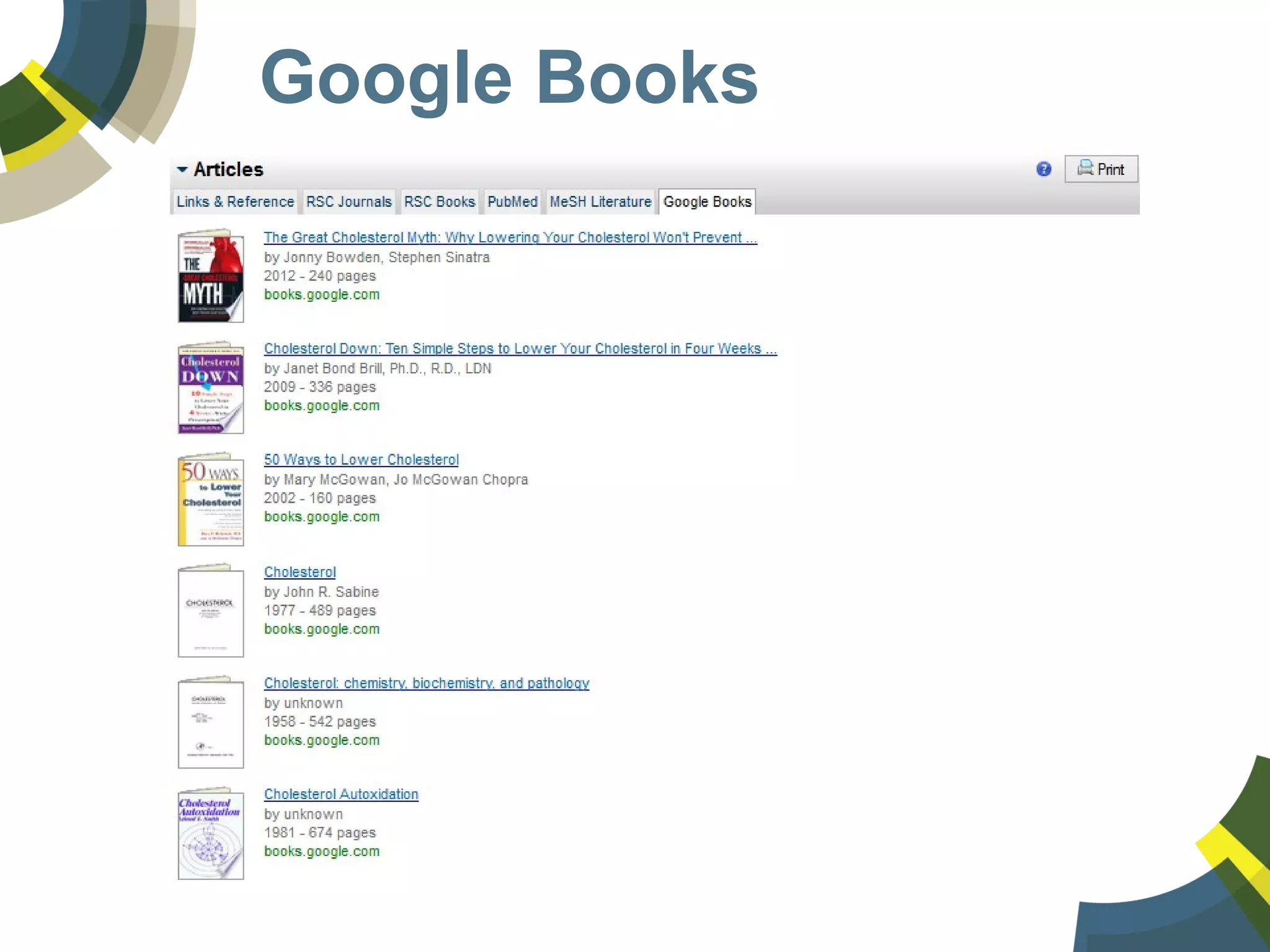
Task: Click author line 'by John R. Sabine'
Action: tap(321, 592)
